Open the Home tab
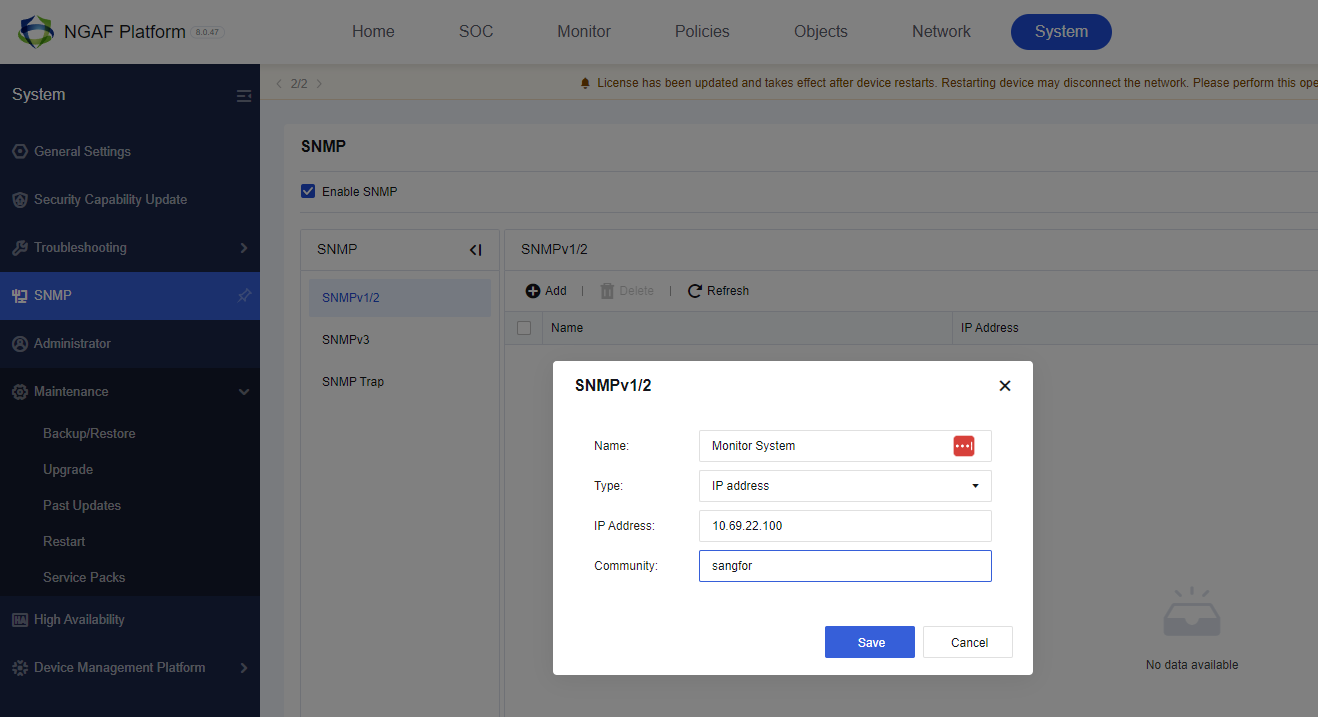1318x717 pixels. [x=373, y=32]
